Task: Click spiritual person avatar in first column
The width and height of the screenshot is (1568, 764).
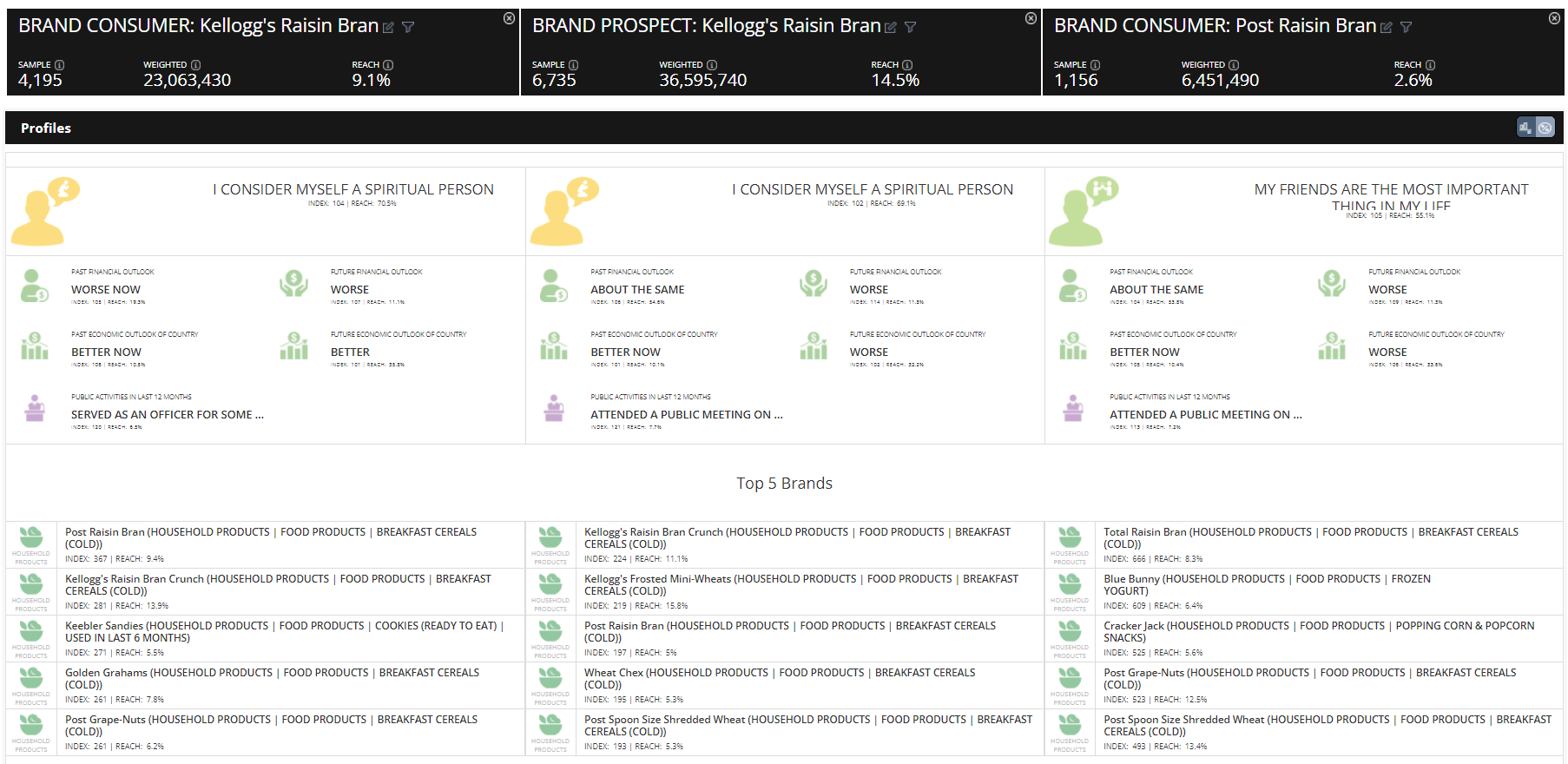Action: (x=45, y=211)
